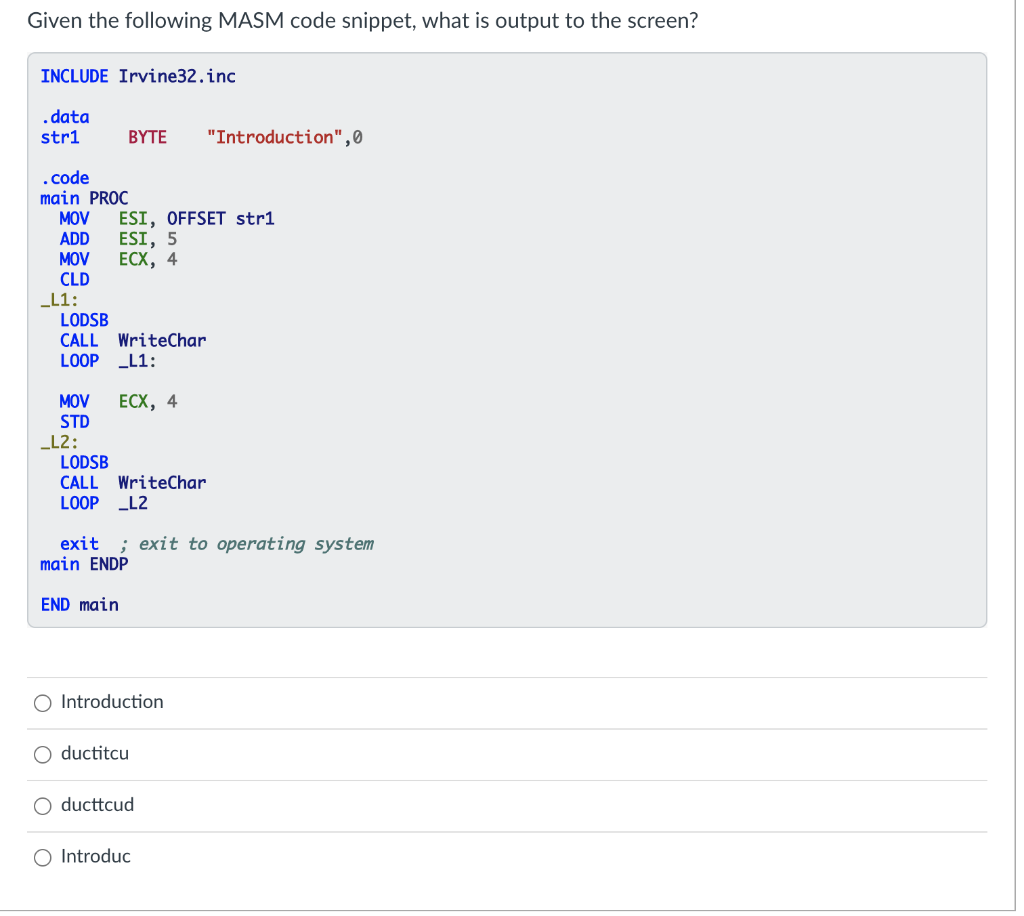The image size is (1024, 916).
Task: Click the CLD instruction line
Action: tap(74, 279)
